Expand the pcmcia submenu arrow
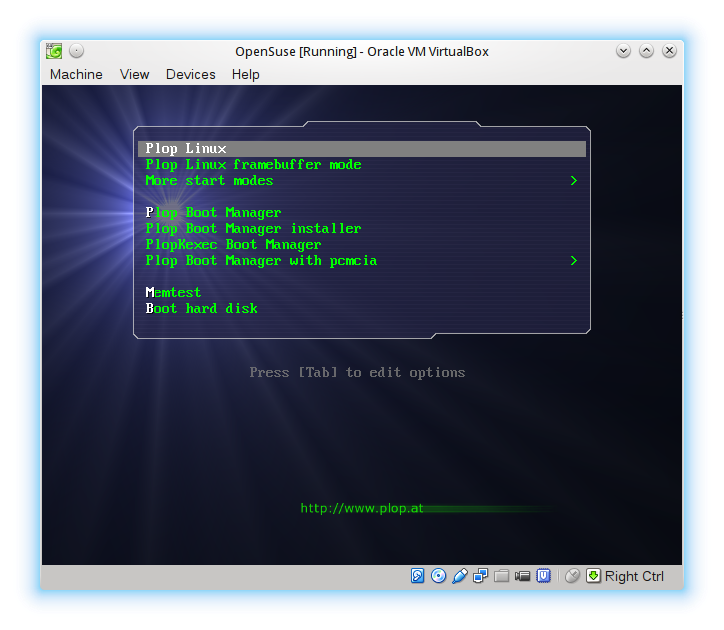The width and height of the screenshot is (724, 630). point(574,260)
